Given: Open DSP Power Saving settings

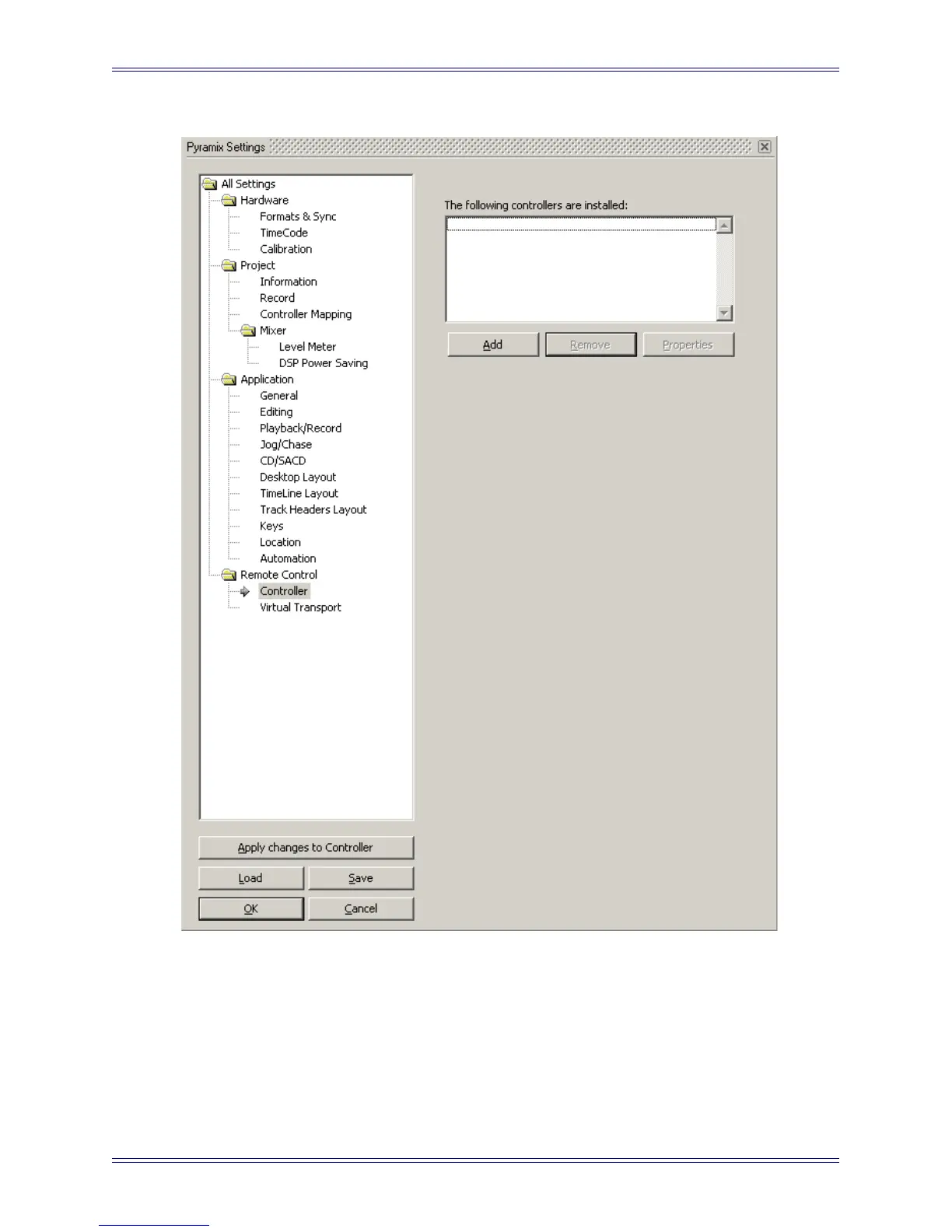Looking at the screenshot, I should [x=324, y=364].
